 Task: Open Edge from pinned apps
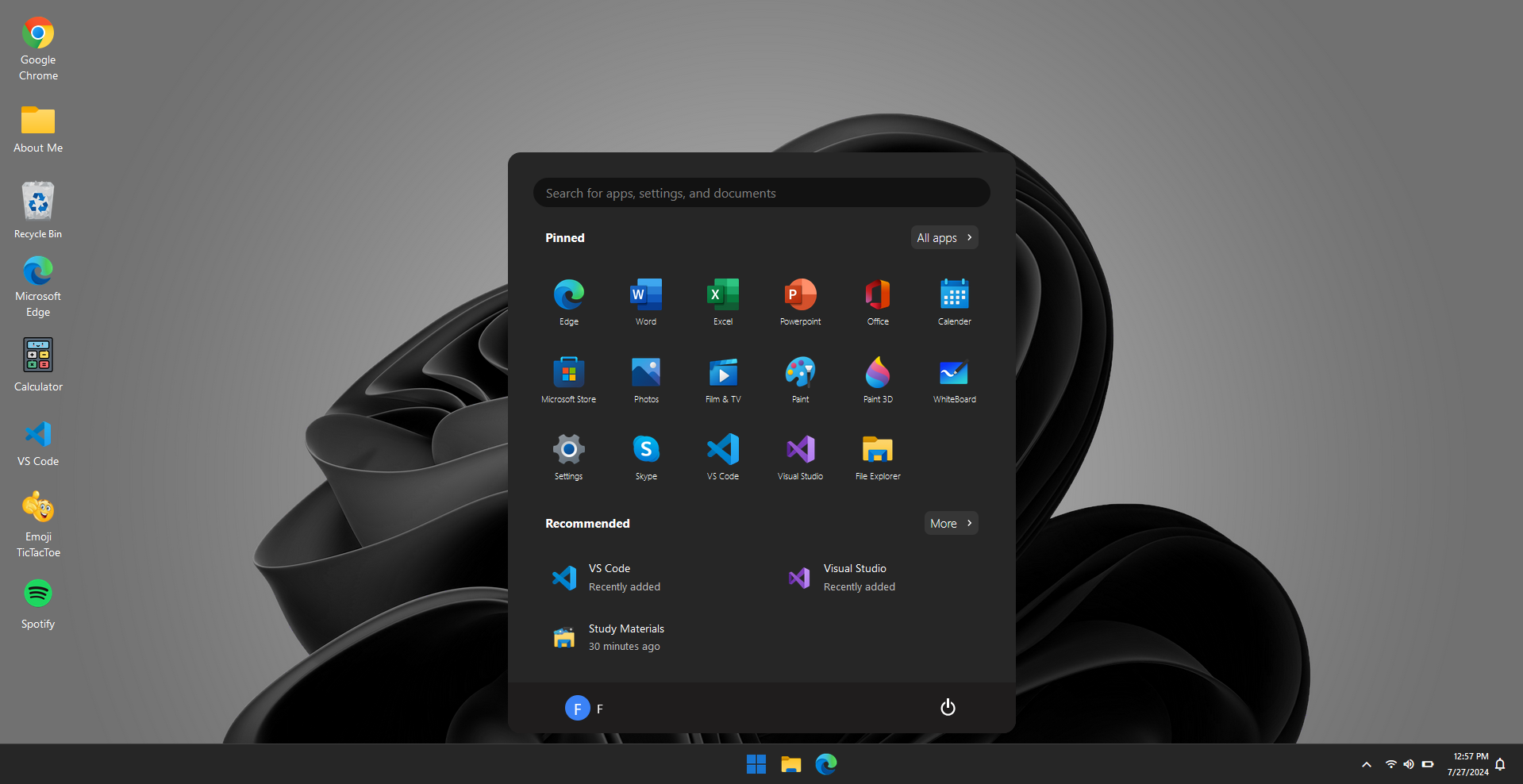[x=568, y=302]
